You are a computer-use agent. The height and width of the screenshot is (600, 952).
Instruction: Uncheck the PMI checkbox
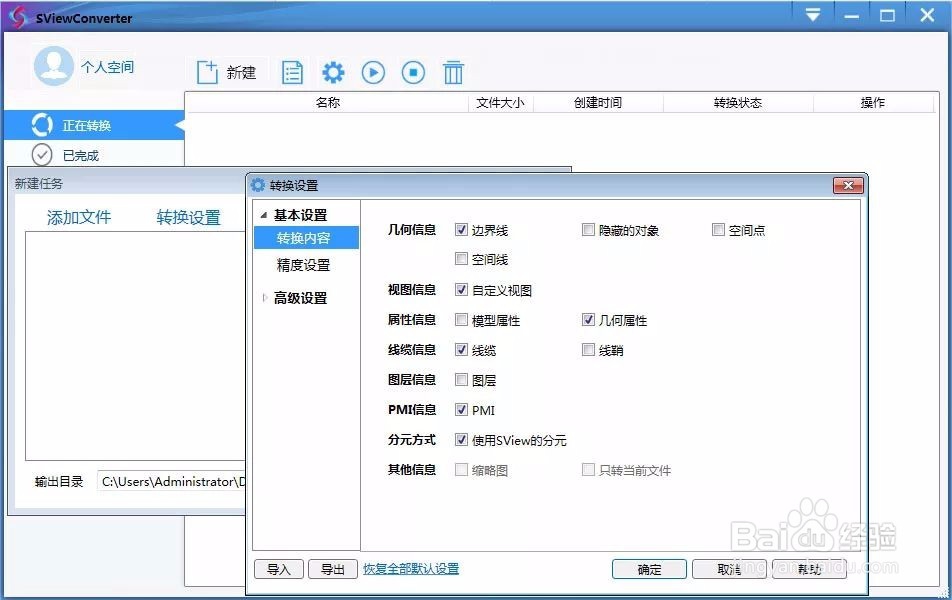(x=462, y=409)
